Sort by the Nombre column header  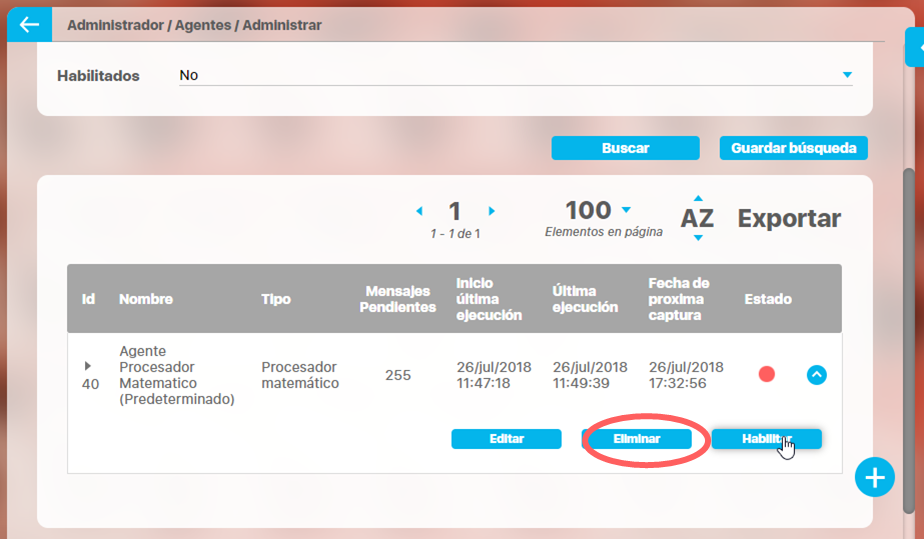point(146,299)
